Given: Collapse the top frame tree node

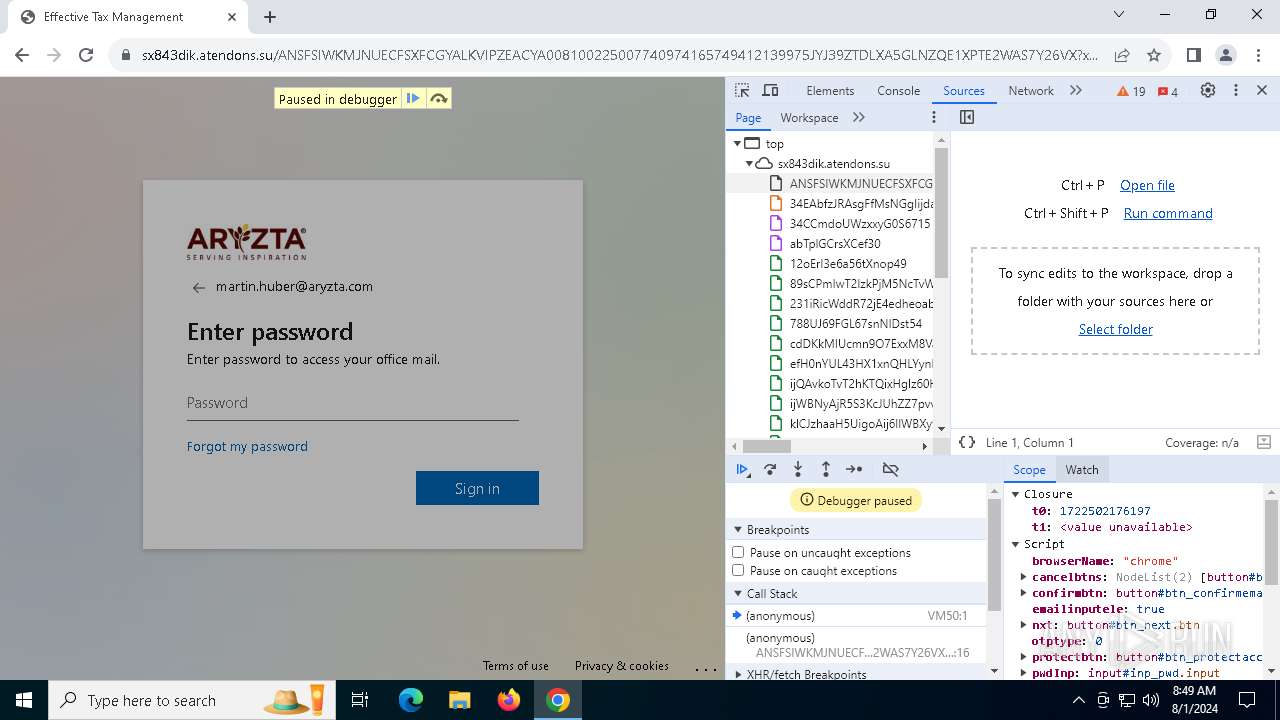Looking at the screenshot, I should tap(737, 144).
